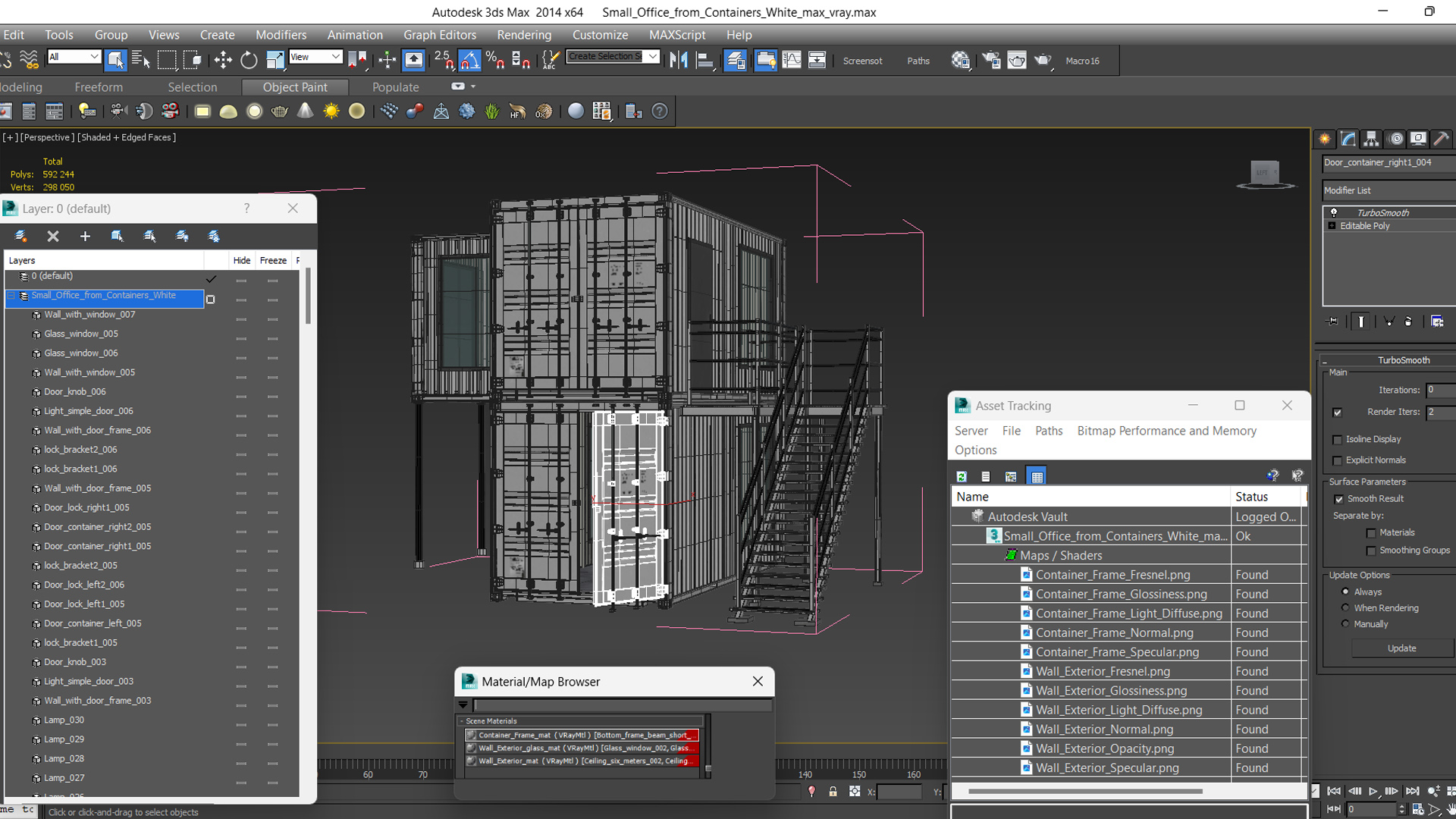Collapse Small_Office_from_Containers_White layer tree
This screenshot has height=819, width=1456.
coord(11,296)
